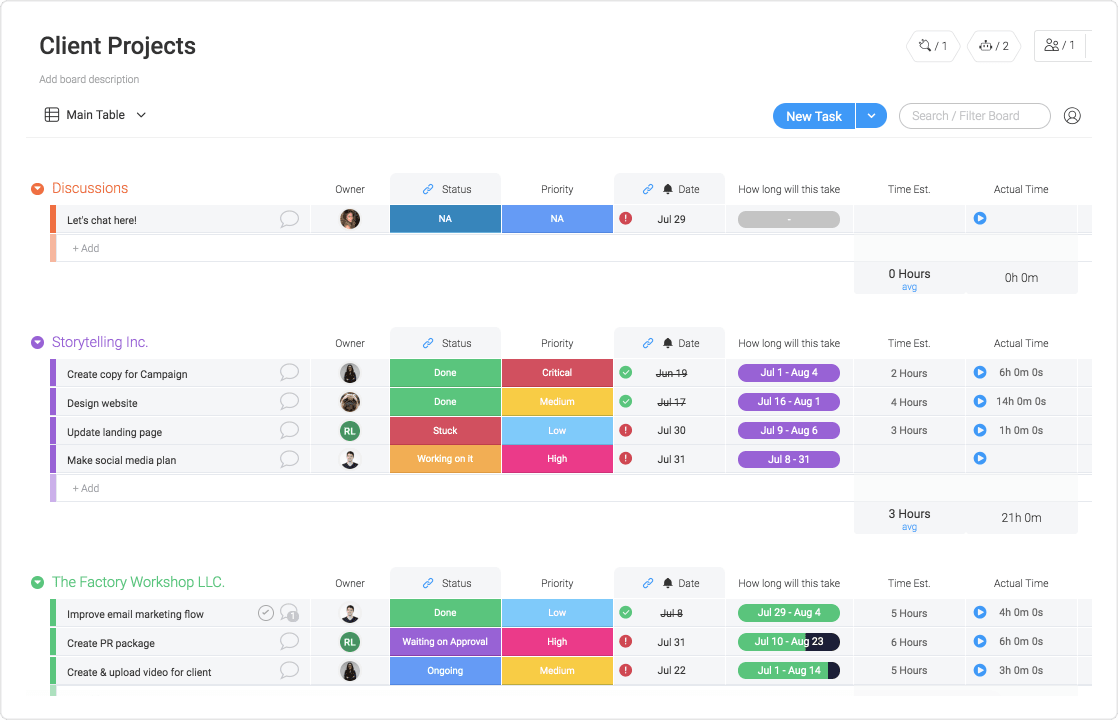This screenshot has height=720, width=1118.
Task: Click the "Stuck" status swatch on "Update landing page"
Action: pyautogui.click(x=445, y=430)
